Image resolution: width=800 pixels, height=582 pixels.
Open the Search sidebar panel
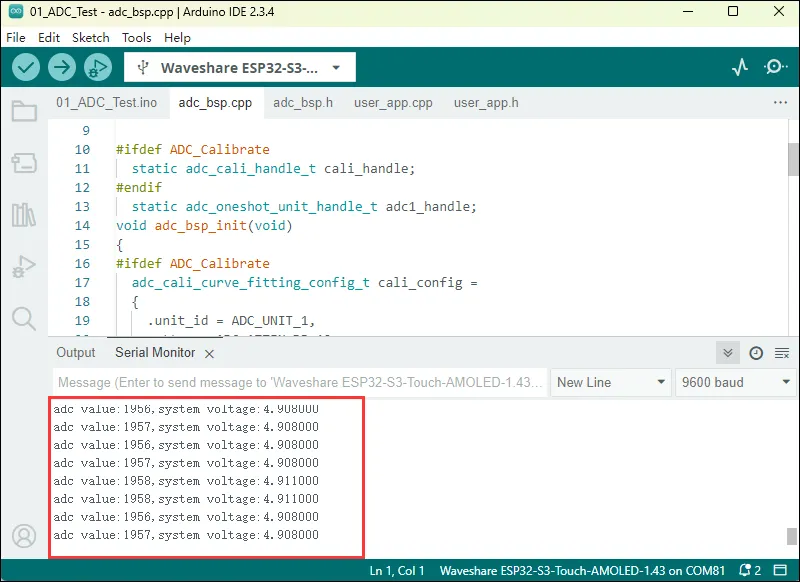point(23,318)
